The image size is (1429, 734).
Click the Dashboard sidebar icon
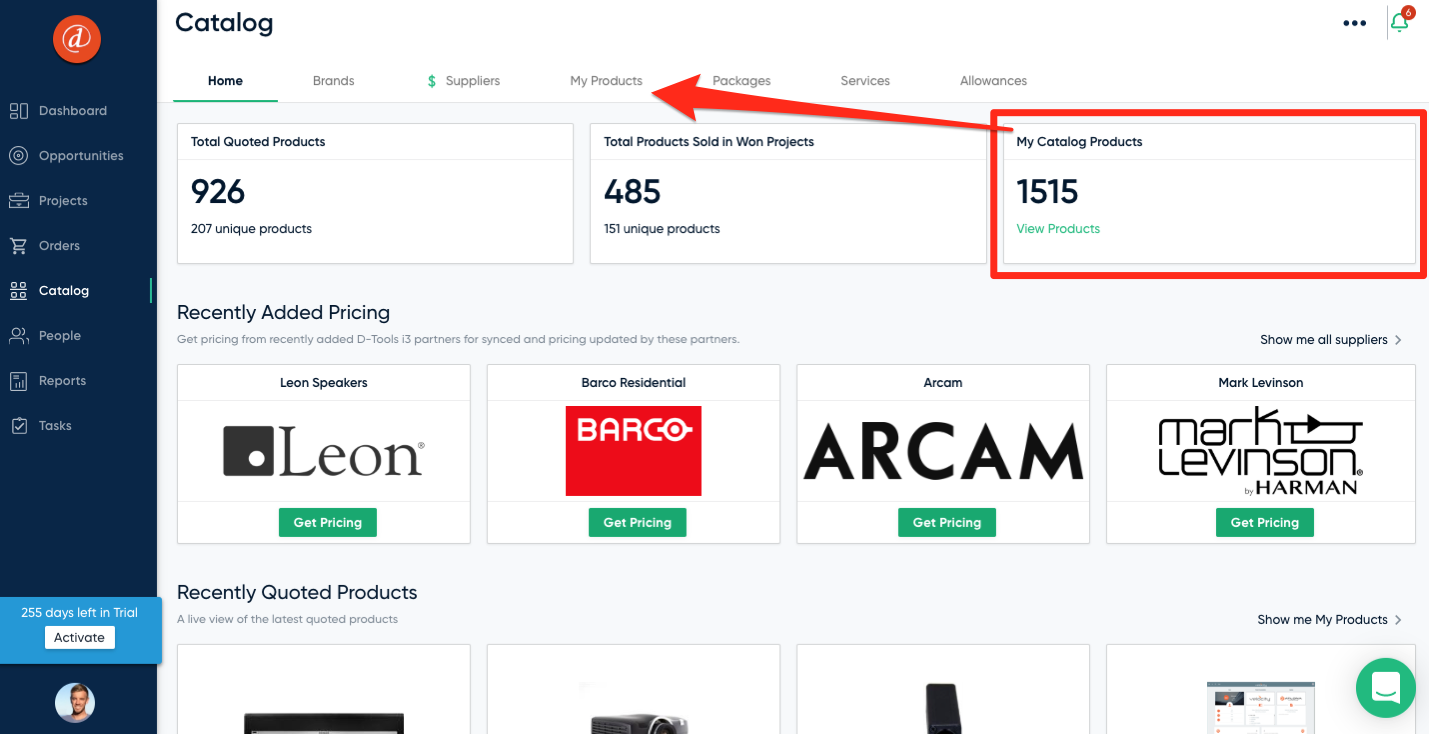pos(18,111)
